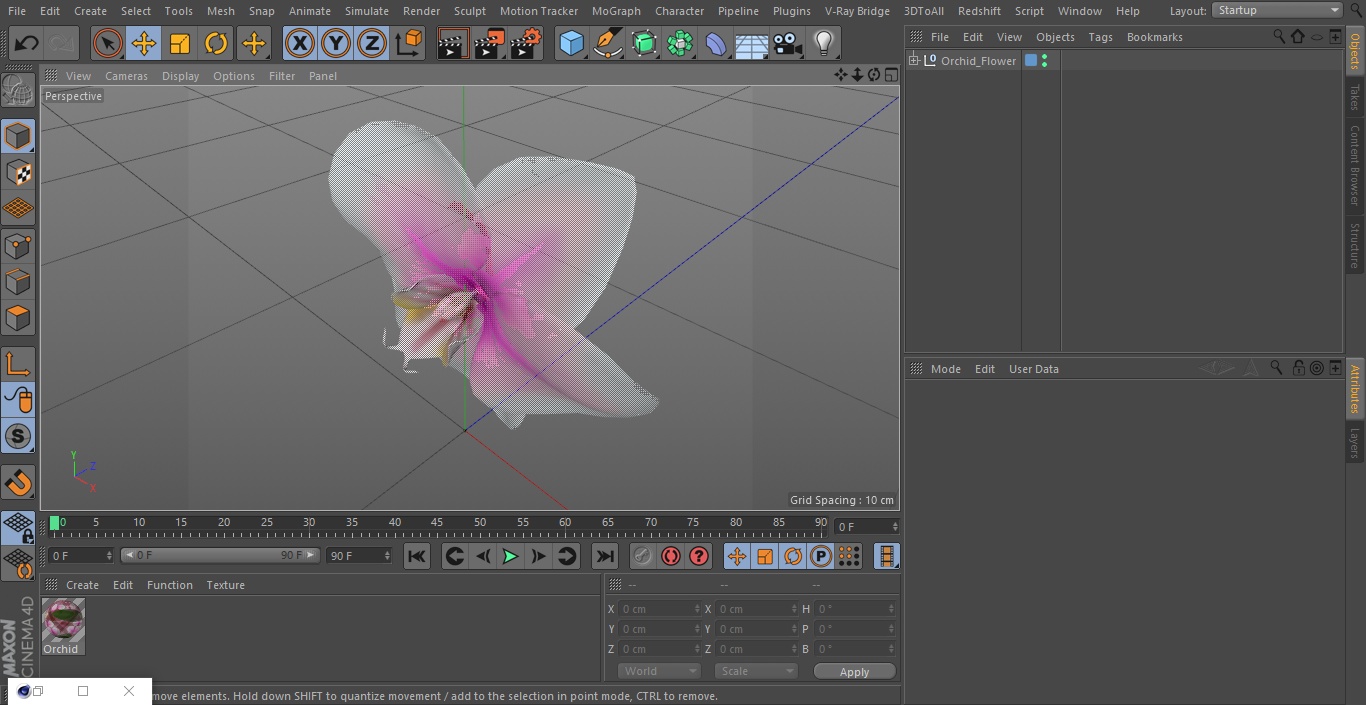Click Object Manager search icon
The width and height of the screenshot is (1366, 705).
tap(1279, 36)
